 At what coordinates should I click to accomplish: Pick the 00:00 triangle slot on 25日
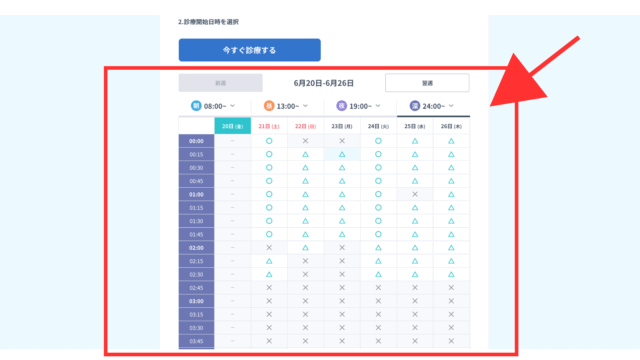415,141
